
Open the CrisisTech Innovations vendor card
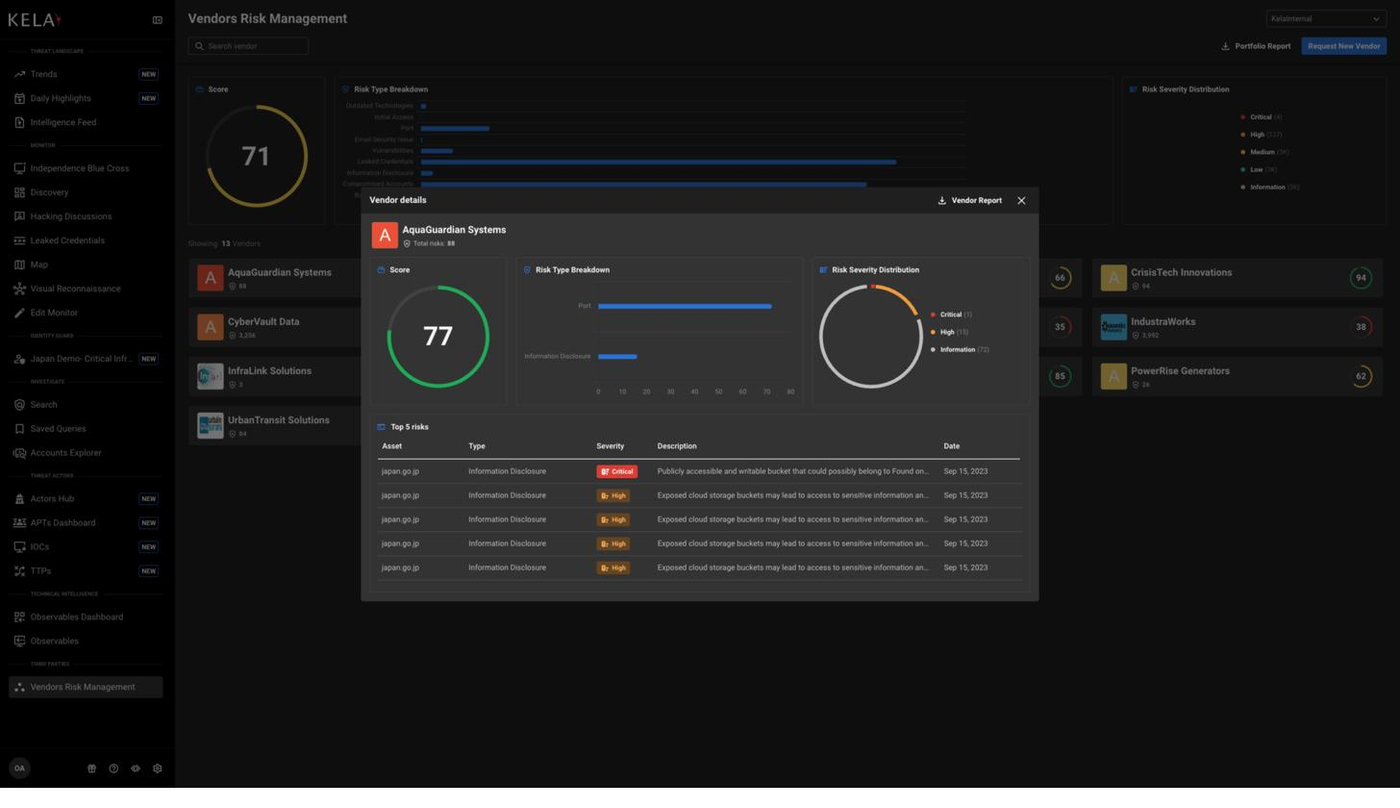[x=1237, y=278]
